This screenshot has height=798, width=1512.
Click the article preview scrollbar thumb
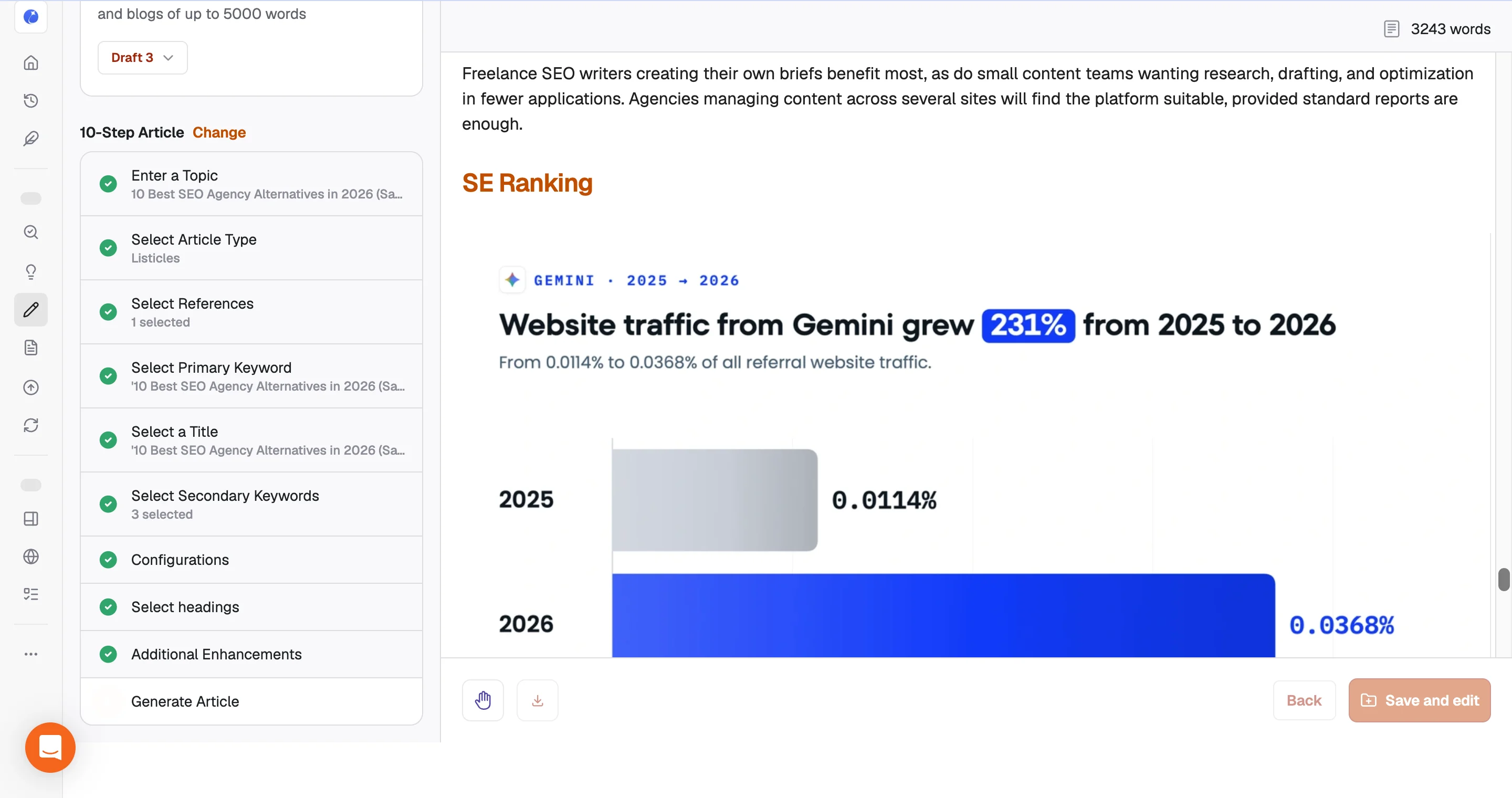[x=1504, y=579]
